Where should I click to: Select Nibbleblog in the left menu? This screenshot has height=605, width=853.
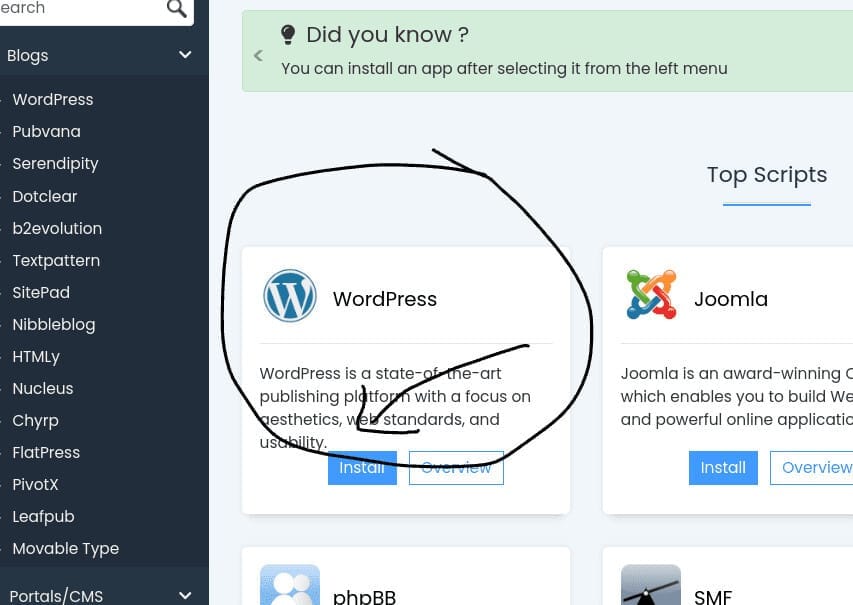(54, 325)
